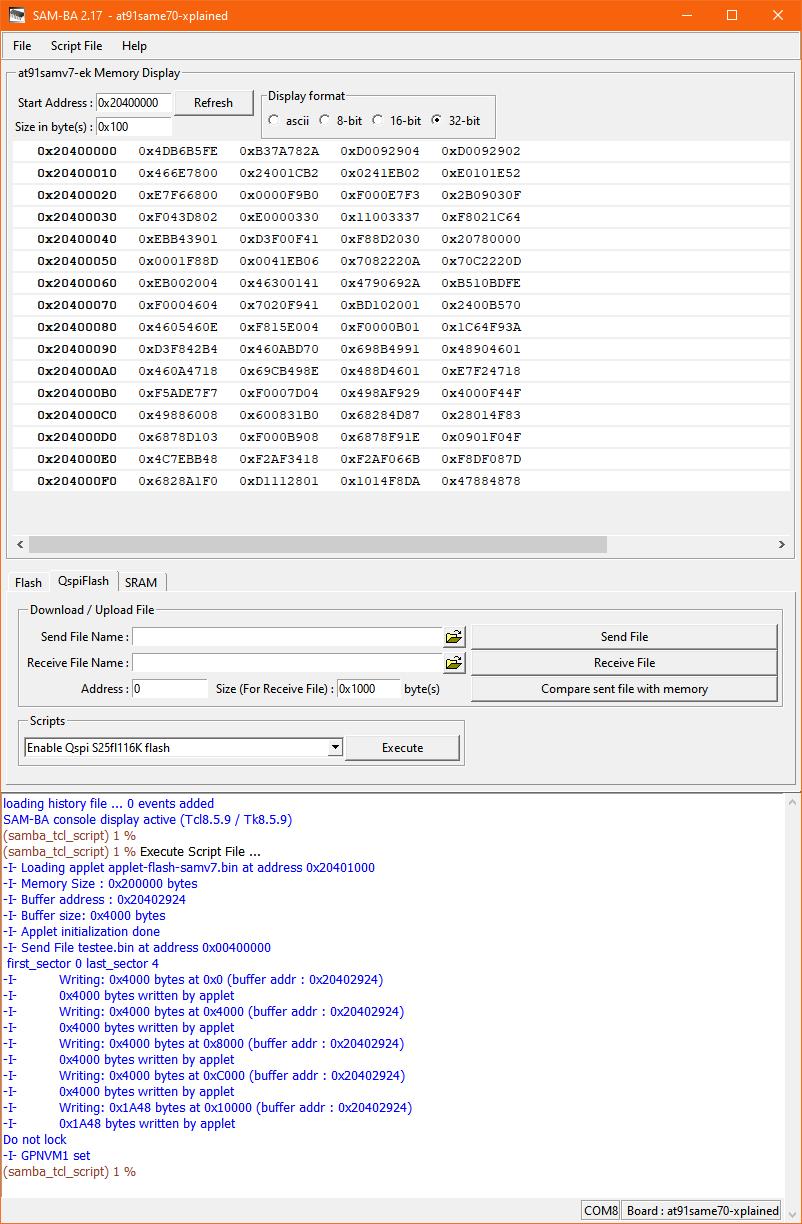Refresh the memory display

[x=213, y=102]
